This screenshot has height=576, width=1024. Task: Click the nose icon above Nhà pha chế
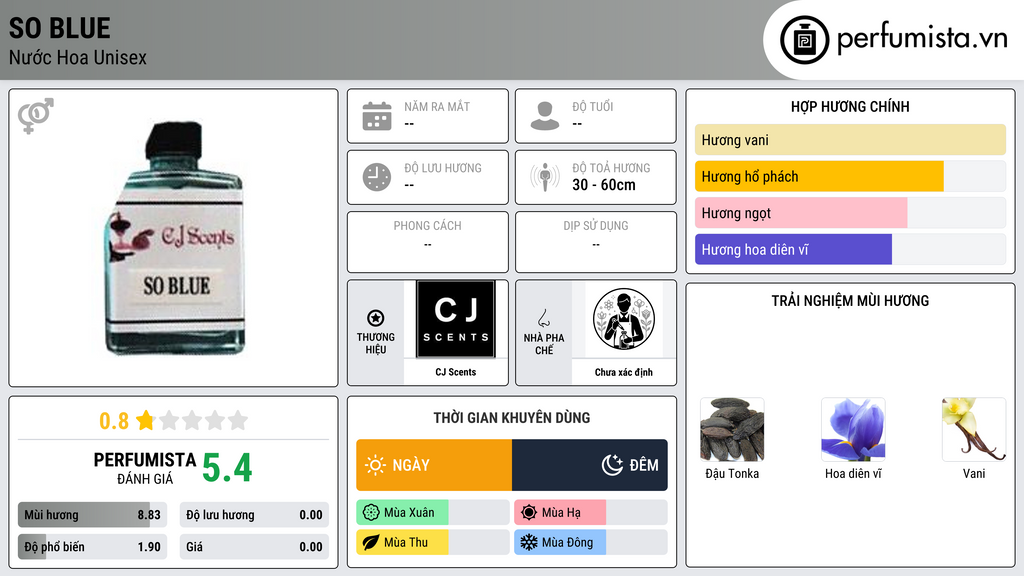point(543,318)
